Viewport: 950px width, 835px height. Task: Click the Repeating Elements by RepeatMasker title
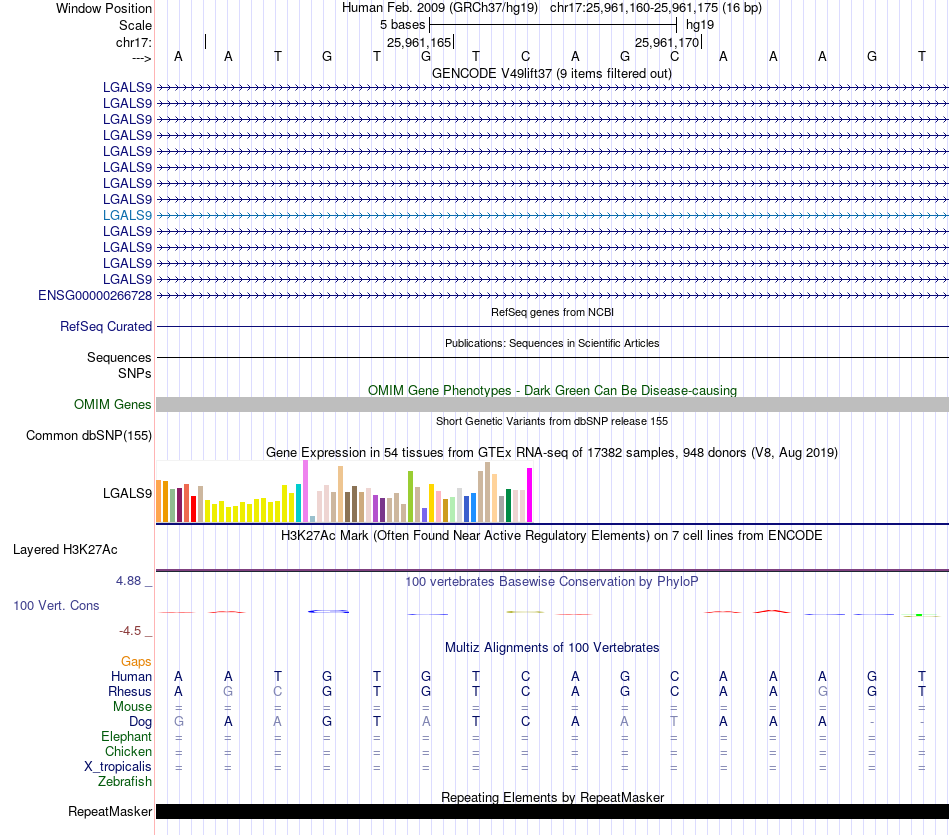[x=552, y=797]
